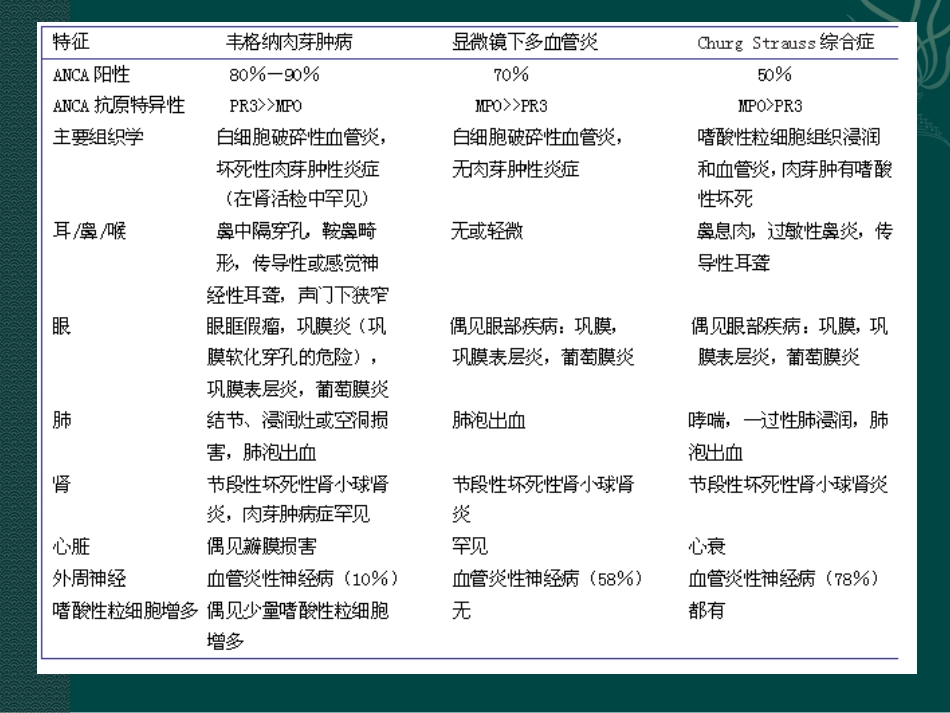This screenshot has height=713, width=950.
Task: Select column header '显微镜下多血管炎'
Action: click(x=525, y=42)
